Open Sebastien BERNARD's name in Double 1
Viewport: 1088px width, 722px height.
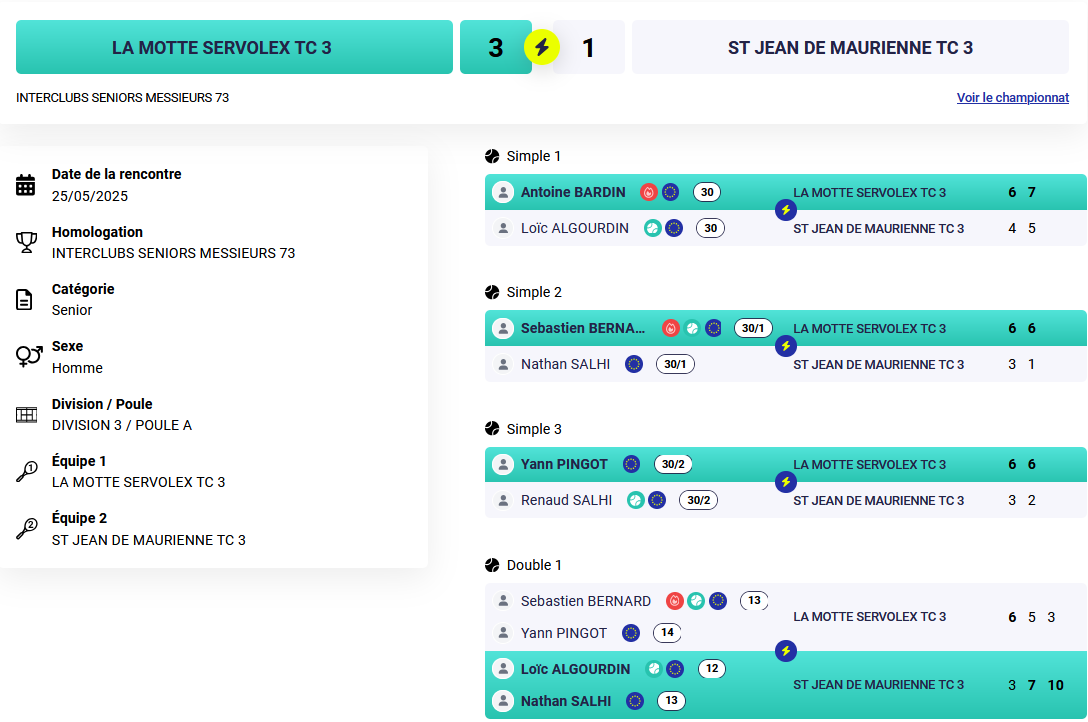pyautogui.click(x=586, y=601)
